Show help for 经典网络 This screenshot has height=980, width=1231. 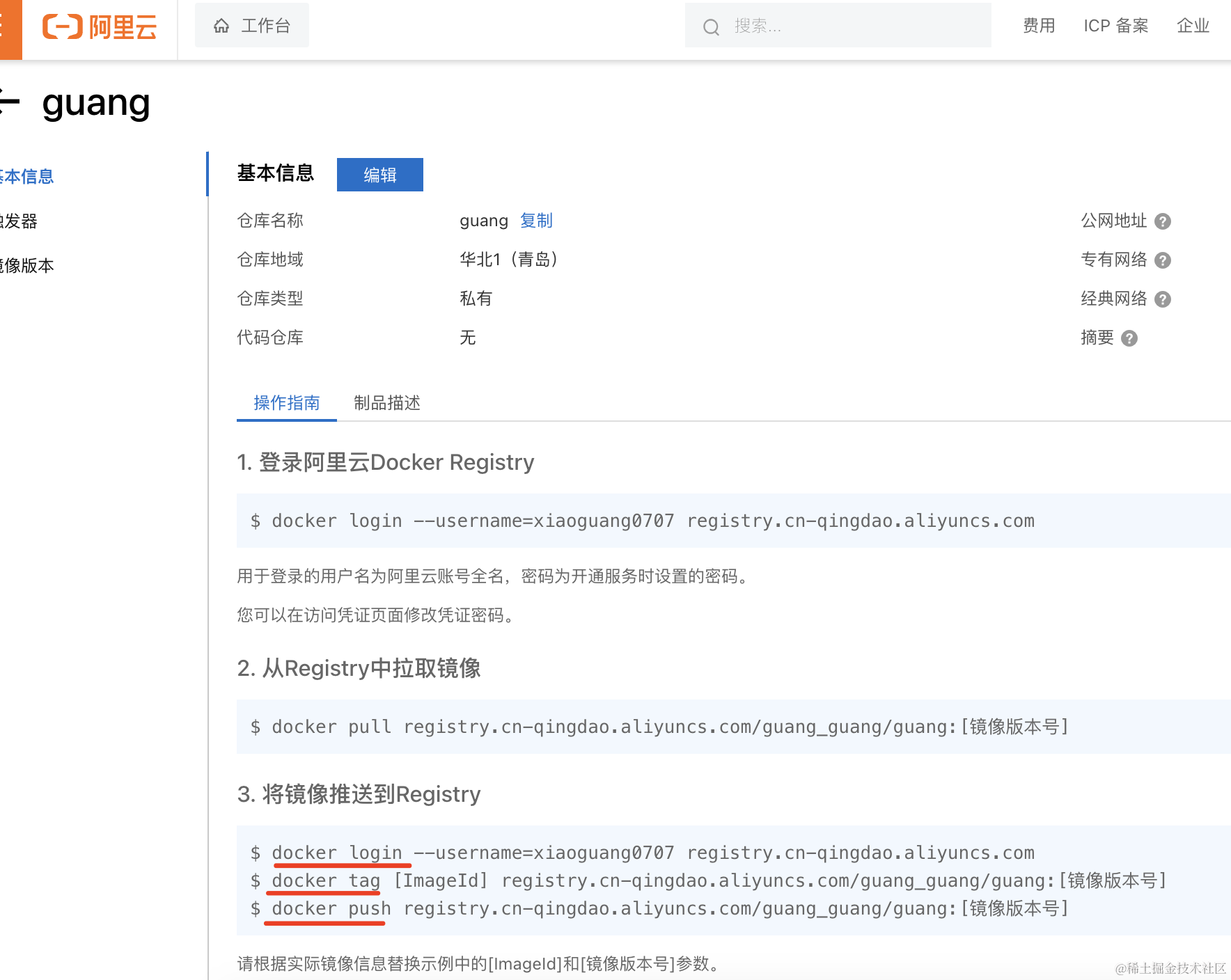pyautogui.click(x=1162, y=299)
